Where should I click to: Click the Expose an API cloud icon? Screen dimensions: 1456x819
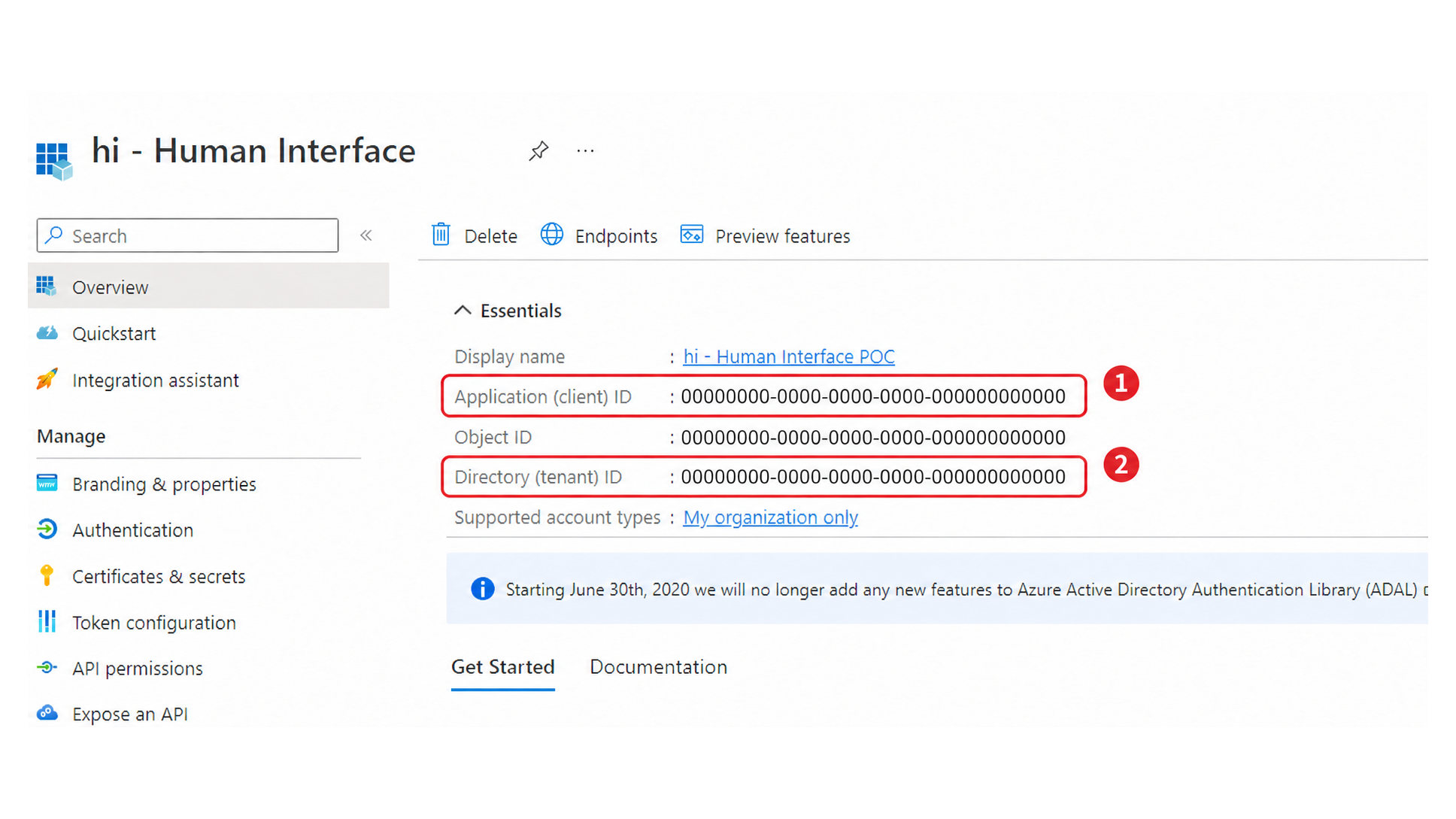tap(47, 714)
